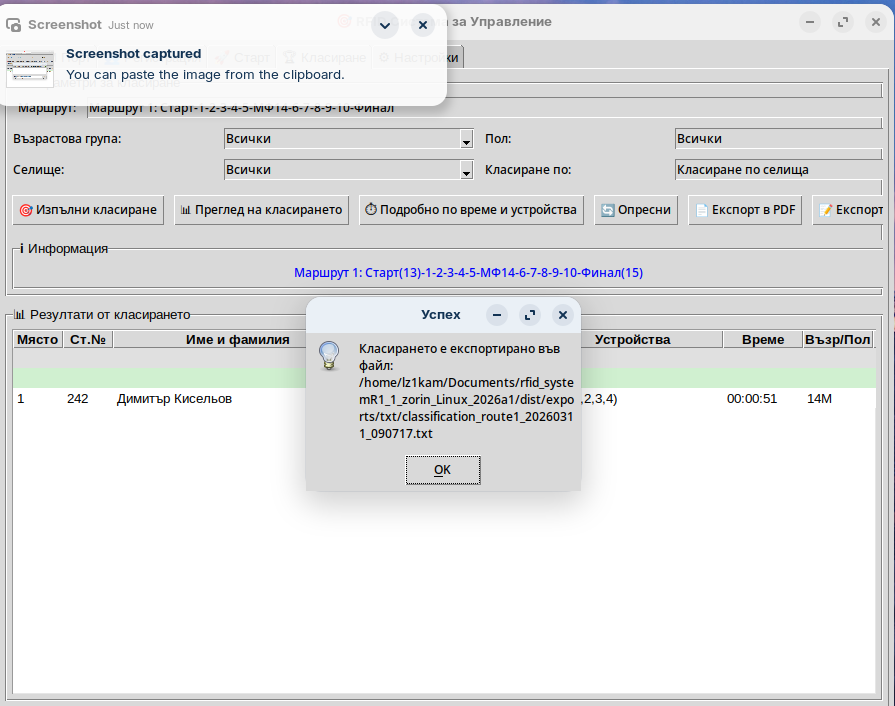The width and height of the screenshot is (895, 706).
Task: Open the captured screenshot thumbnail
Action: coord(30,68)
